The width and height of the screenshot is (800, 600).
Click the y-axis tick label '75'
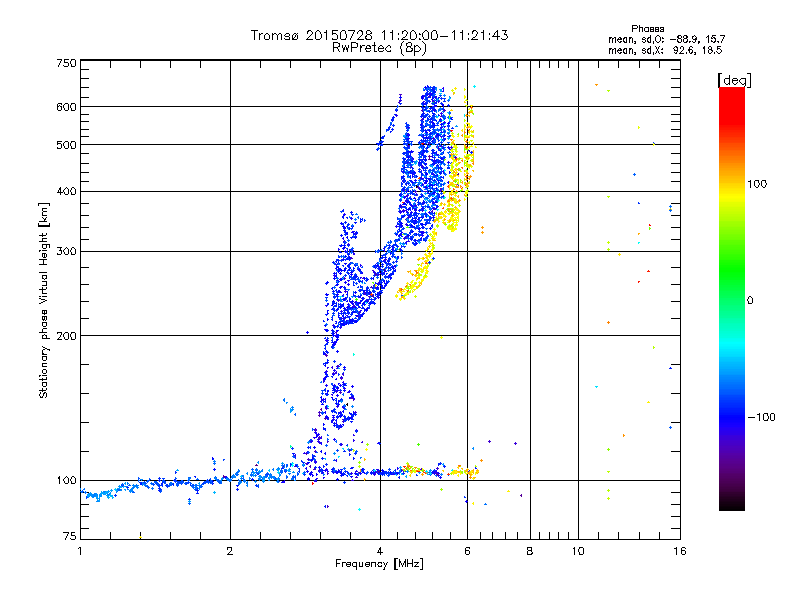pos(70,536)
